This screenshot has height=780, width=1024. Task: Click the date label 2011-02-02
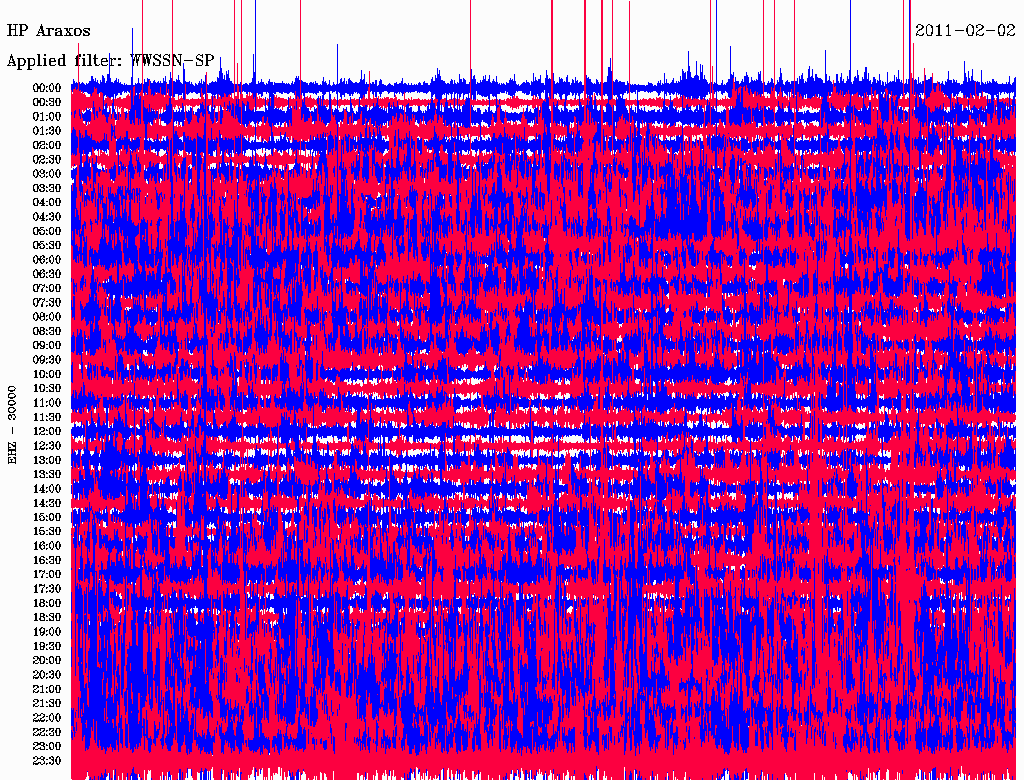(x=965, y=30)
